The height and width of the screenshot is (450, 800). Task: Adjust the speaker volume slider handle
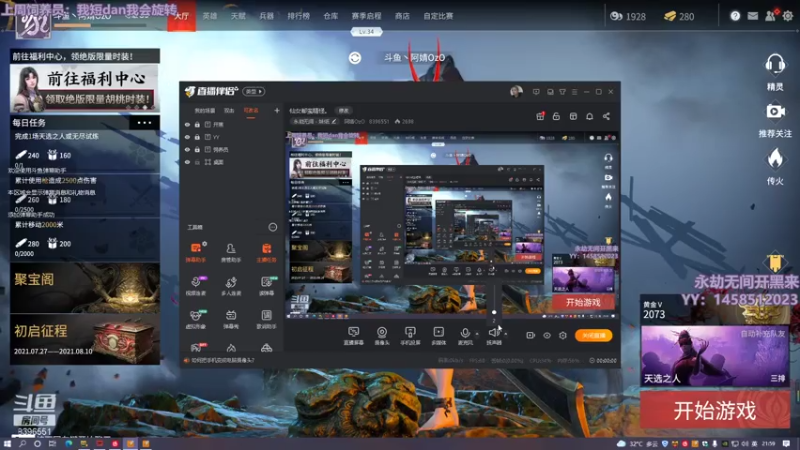[x=494, y=312]
